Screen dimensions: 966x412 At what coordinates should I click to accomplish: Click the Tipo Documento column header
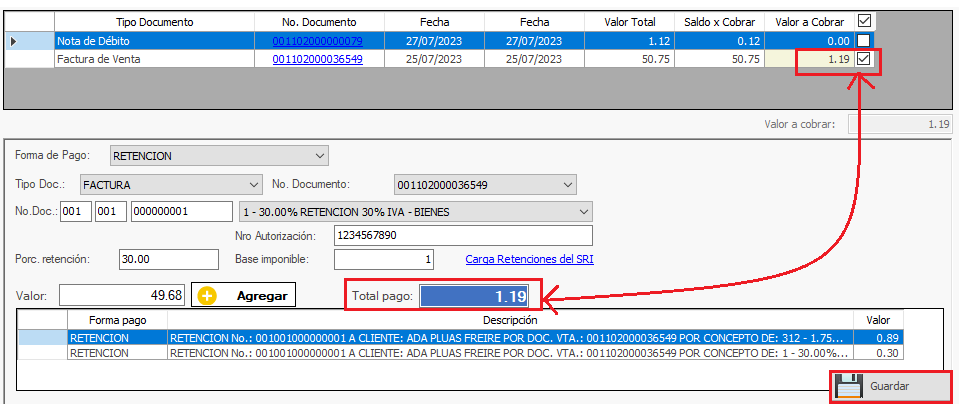pyautogui.click(x=155, y=21)
